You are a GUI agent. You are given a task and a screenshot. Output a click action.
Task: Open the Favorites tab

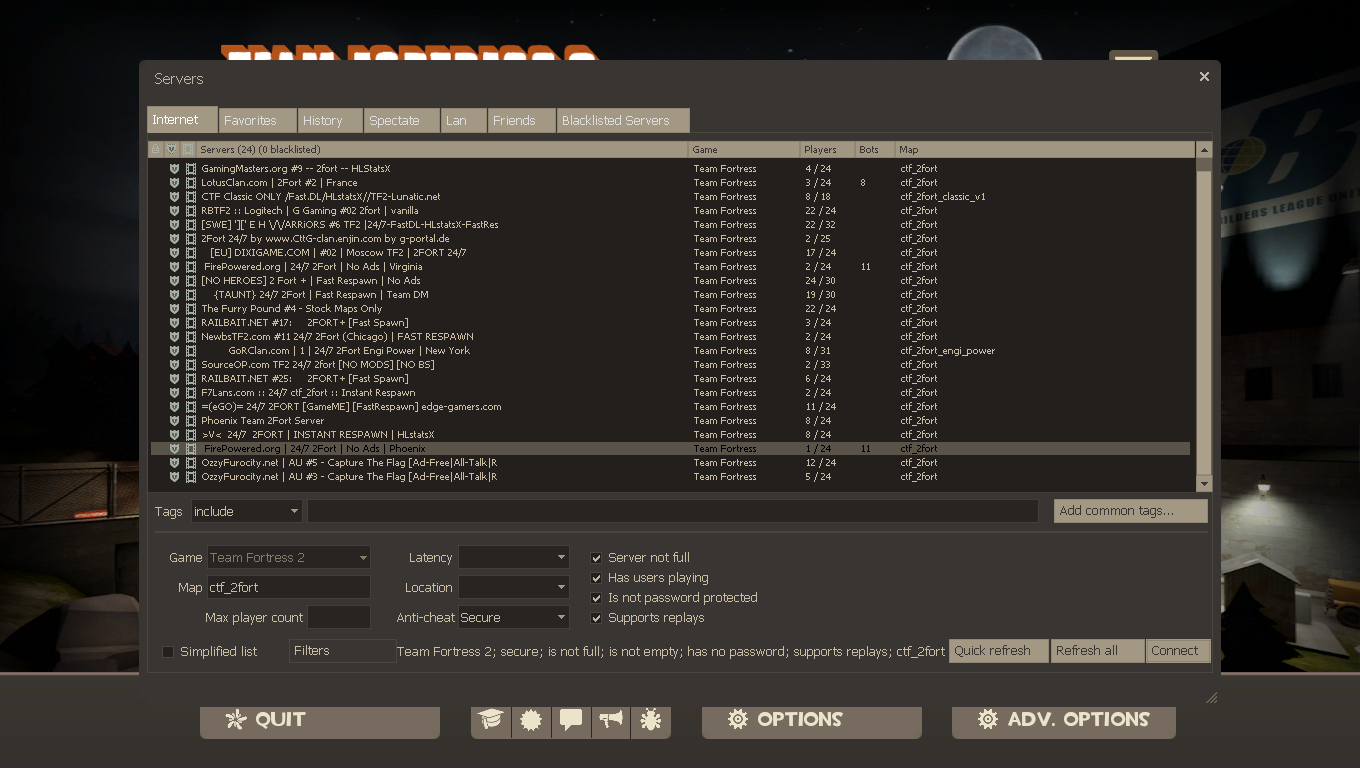click(258, 121)
